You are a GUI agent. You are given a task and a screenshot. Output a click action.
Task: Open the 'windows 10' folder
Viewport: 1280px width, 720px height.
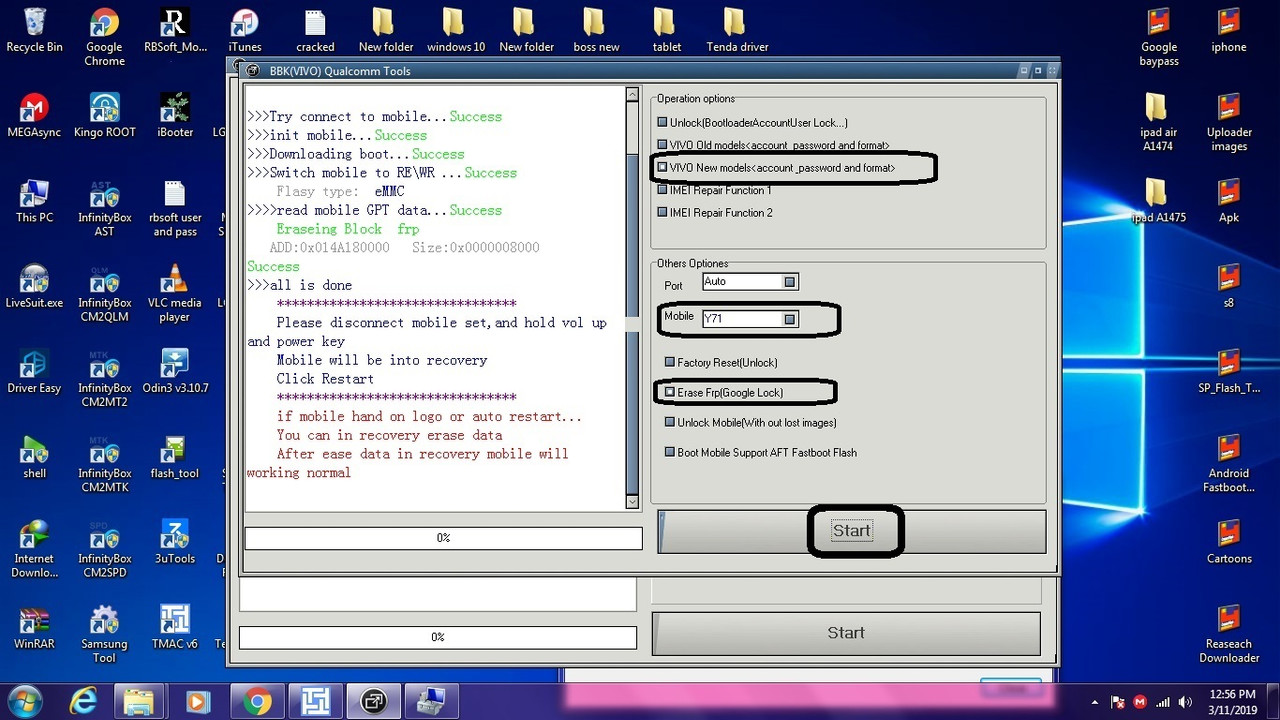456,29
